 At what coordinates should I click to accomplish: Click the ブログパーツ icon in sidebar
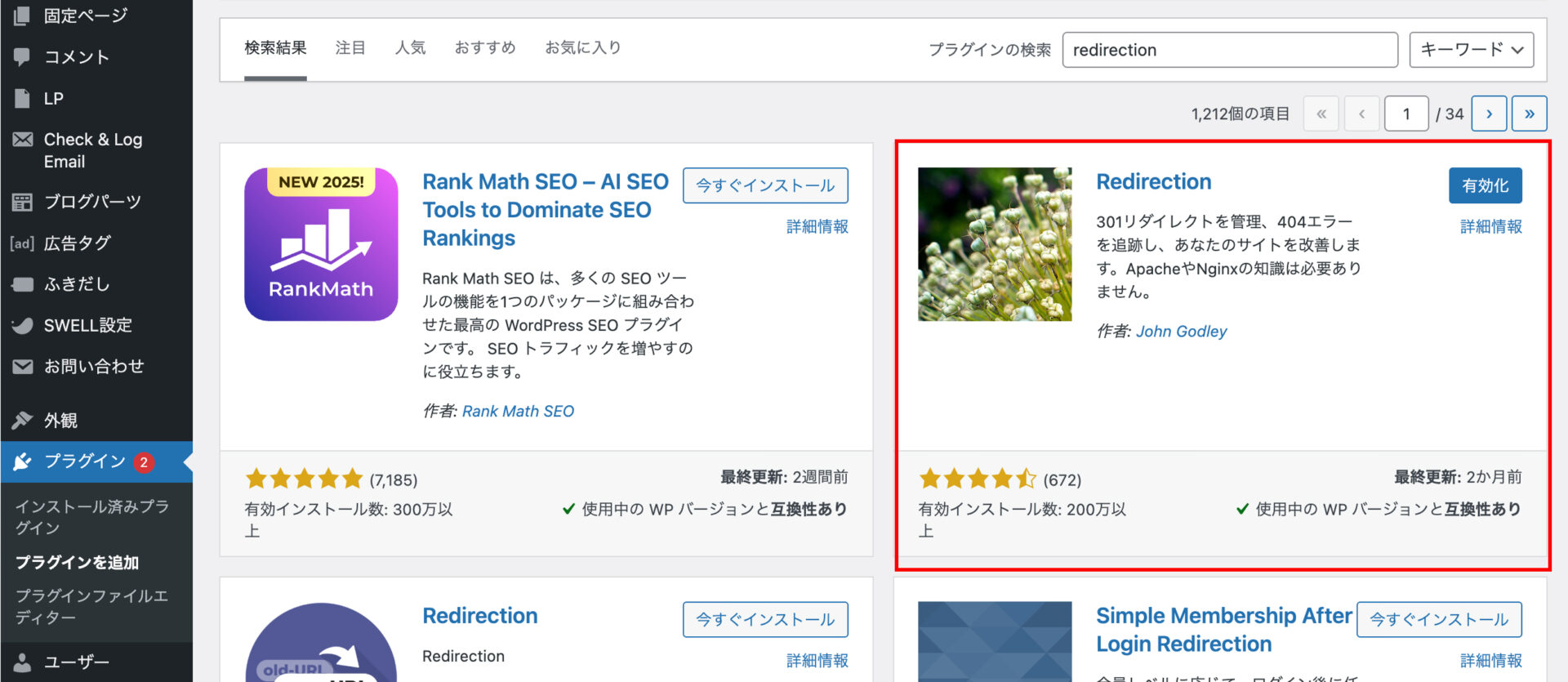click(22, 202)
